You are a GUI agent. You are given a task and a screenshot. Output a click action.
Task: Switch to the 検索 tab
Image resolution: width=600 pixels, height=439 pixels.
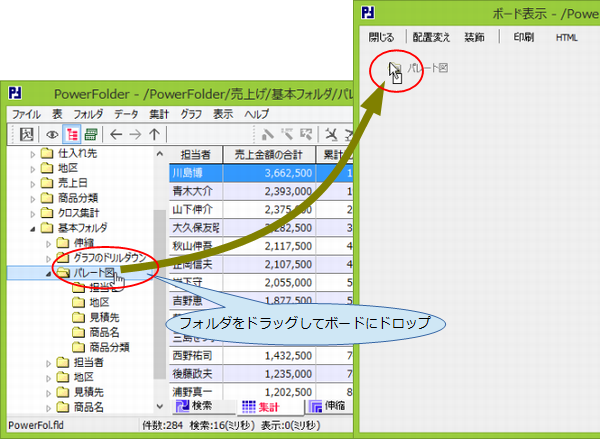199,407
